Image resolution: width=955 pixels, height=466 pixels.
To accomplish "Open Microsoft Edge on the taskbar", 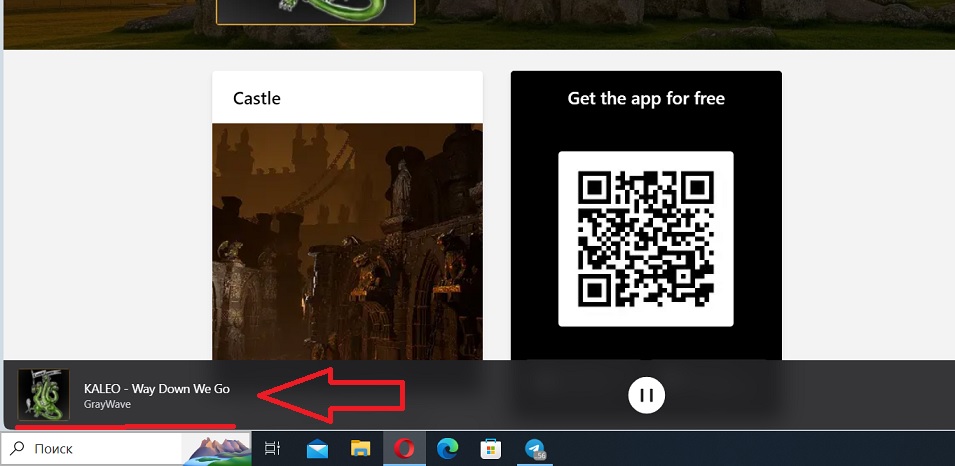I will [x=448, y=450].
